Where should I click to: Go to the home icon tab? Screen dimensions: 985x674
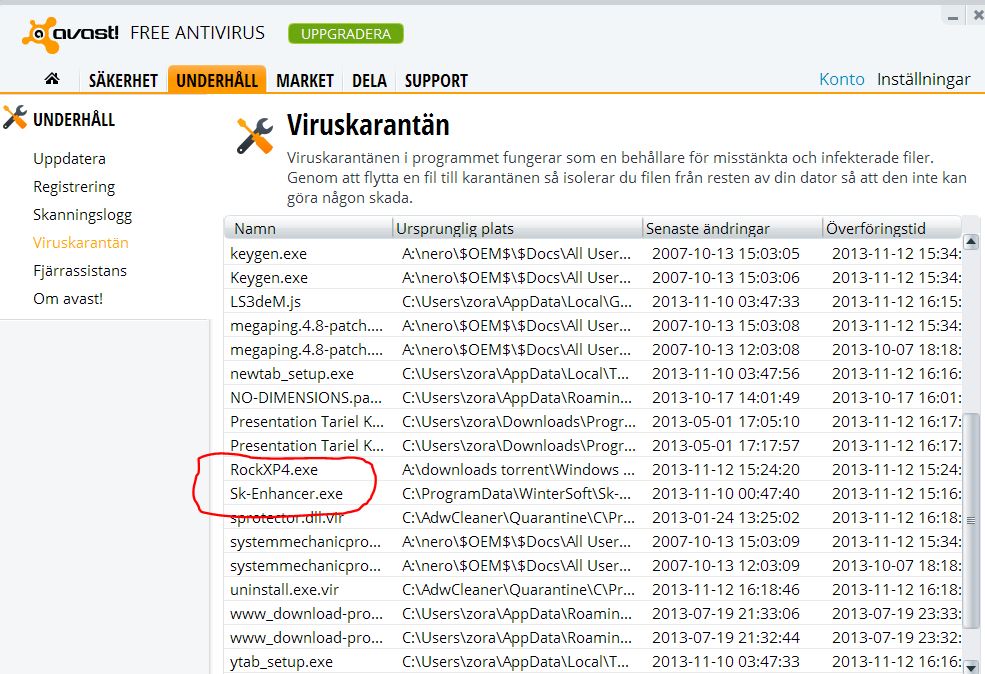click(52, 79)
